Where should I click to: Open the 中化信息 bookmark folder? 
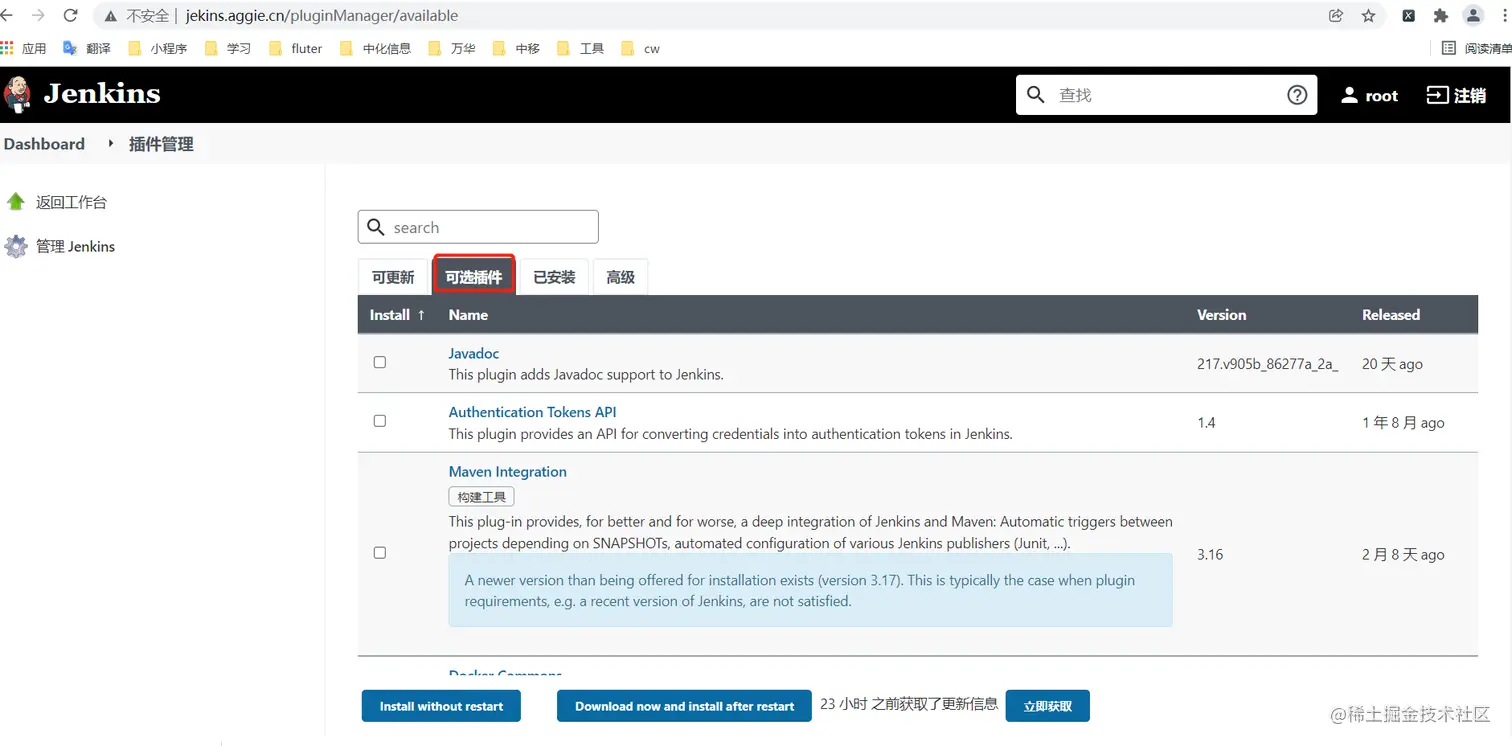376,48
